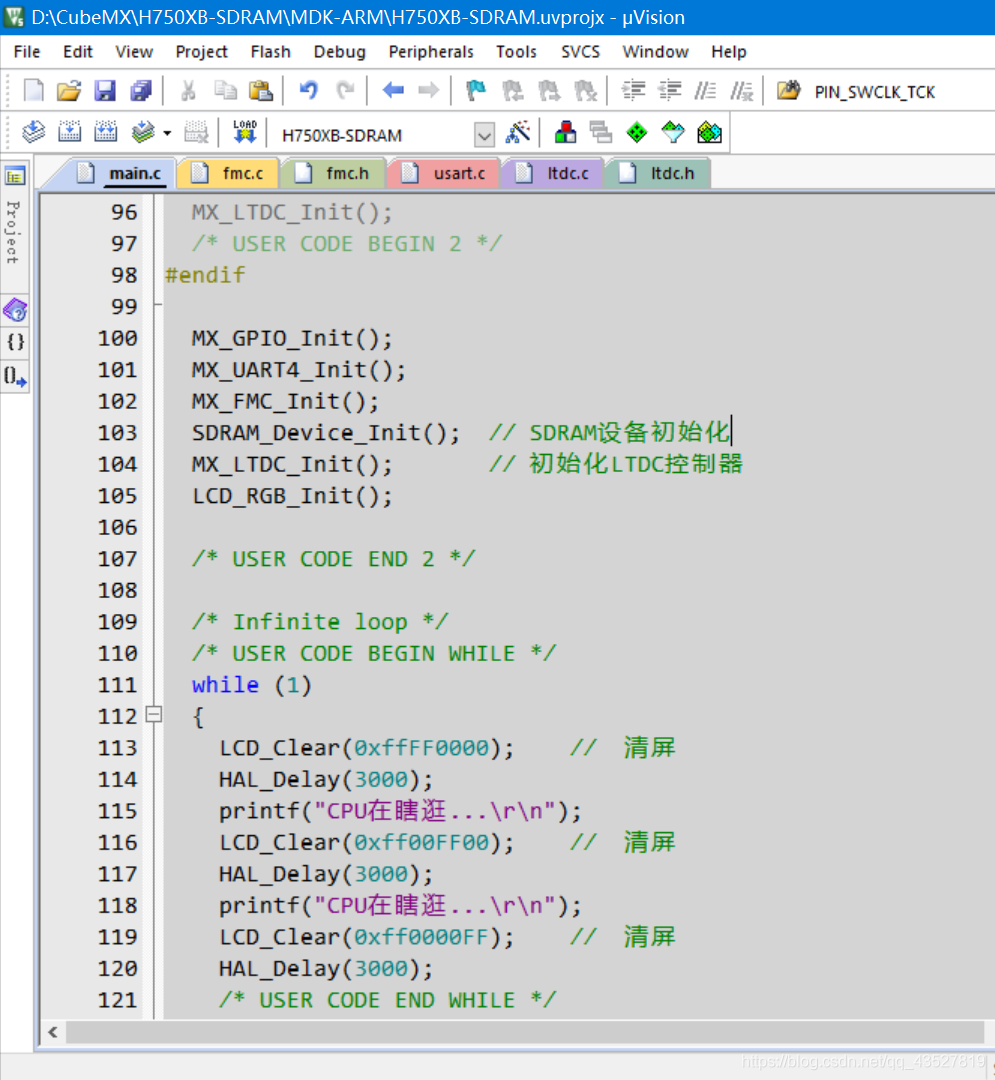Go to next bookmark icon
The image size is (995, 1080).
tap(549, 90)
